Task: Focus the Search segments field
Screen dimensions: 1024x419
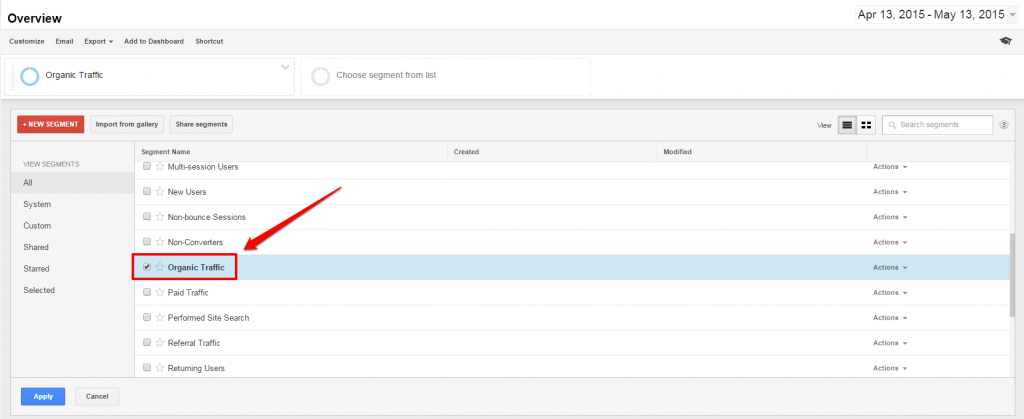Action: (x=937, y=125)
